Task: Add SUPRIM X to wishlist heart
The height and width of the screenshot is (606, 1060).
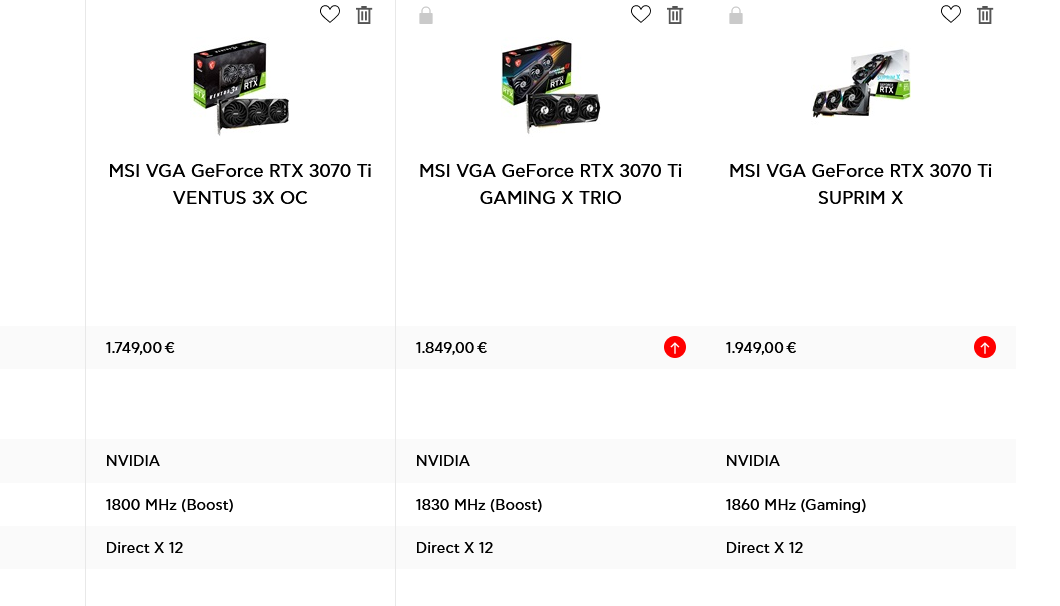Action: [950, 14]
